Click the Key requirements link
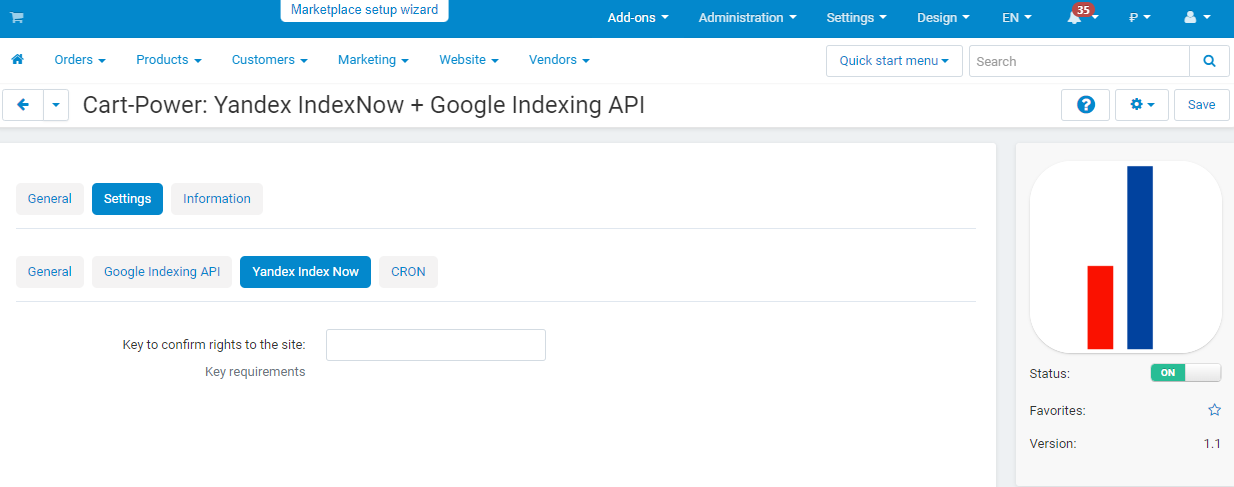1234x487 pixels. [x=255, y=372]
